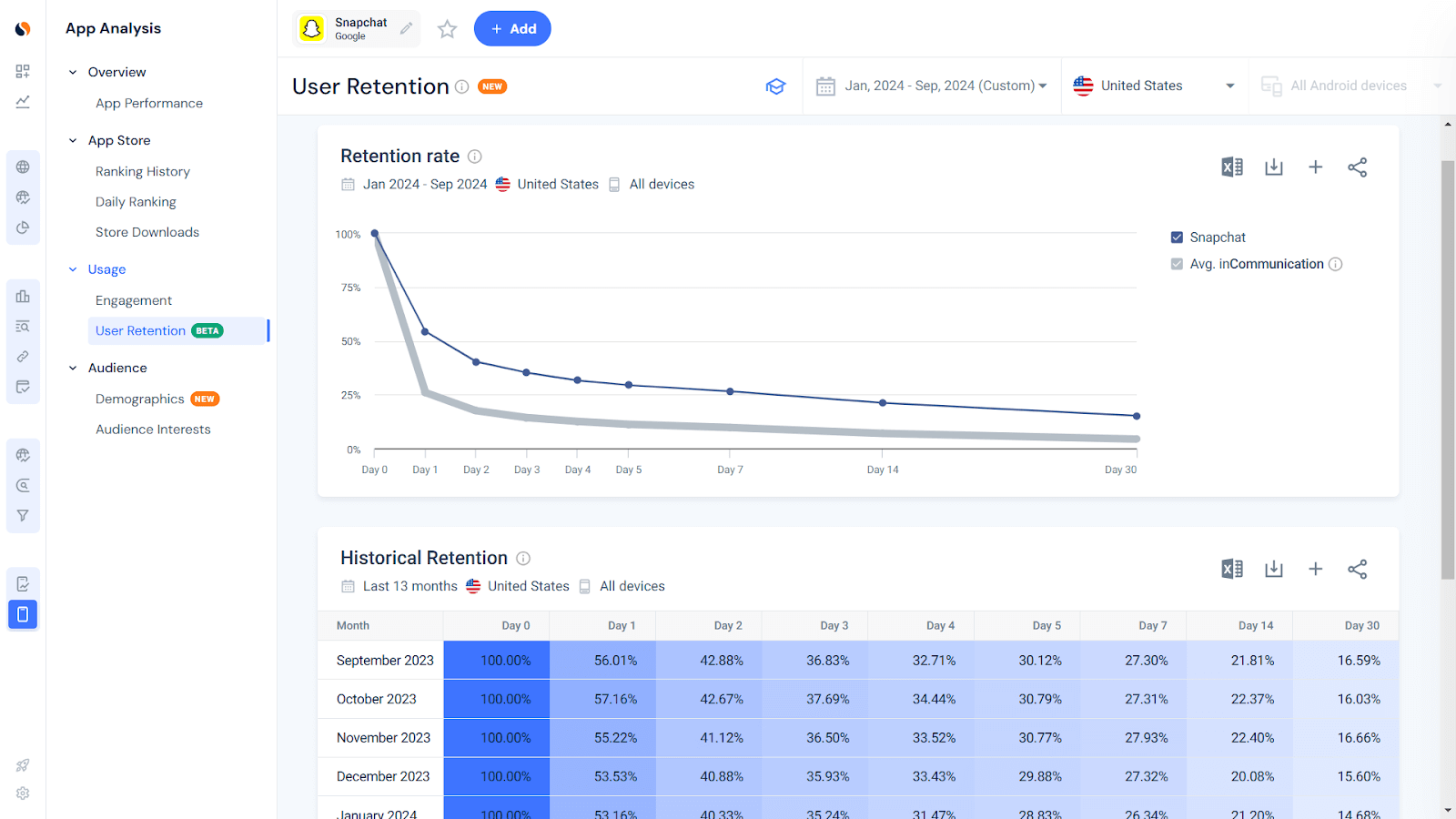Open the Demographics section

(x=140, y=399)
